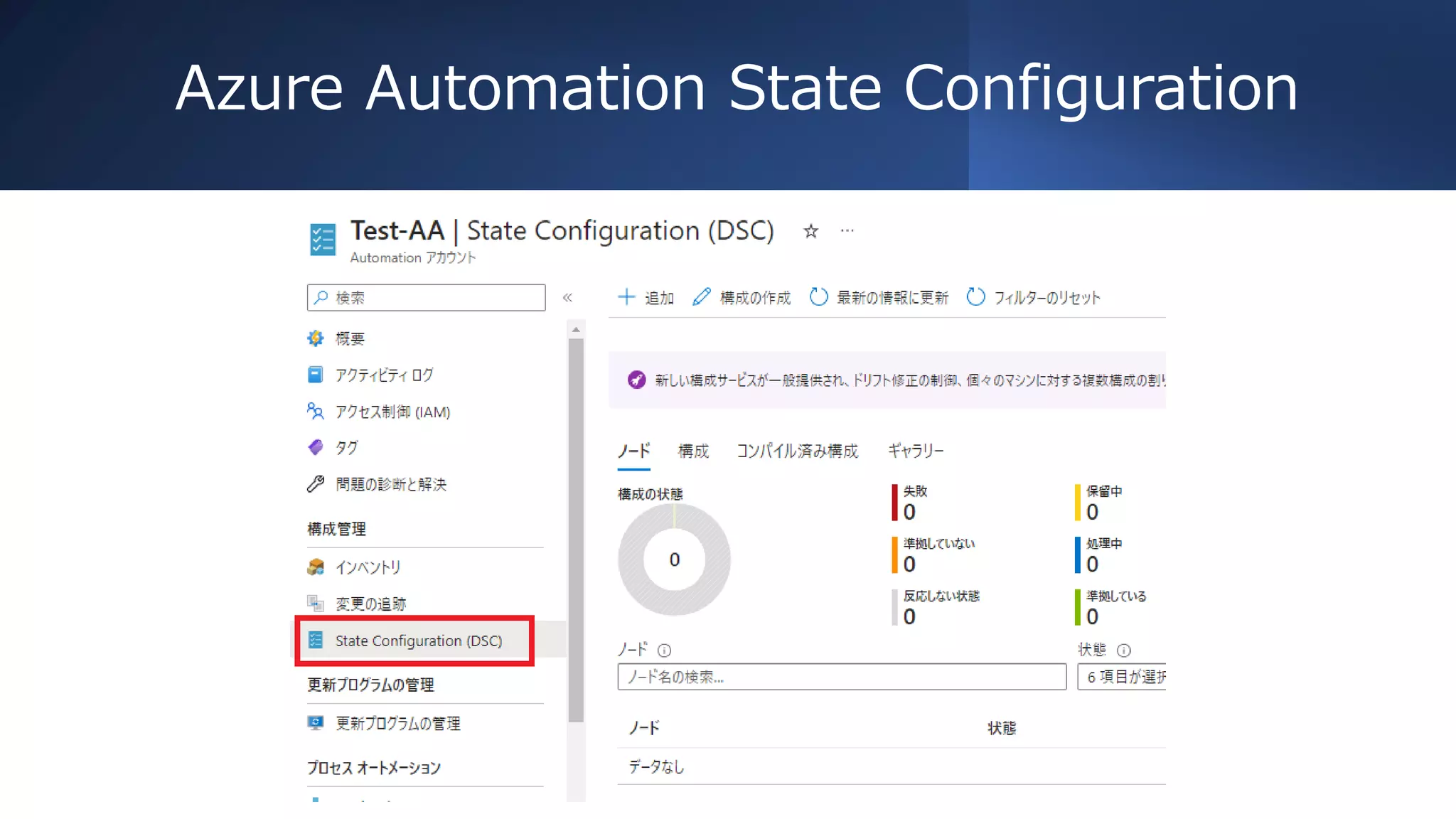Switch to the ギャラリー tab
Viewport: 1456px width, 819px height.
click(916, 451)
